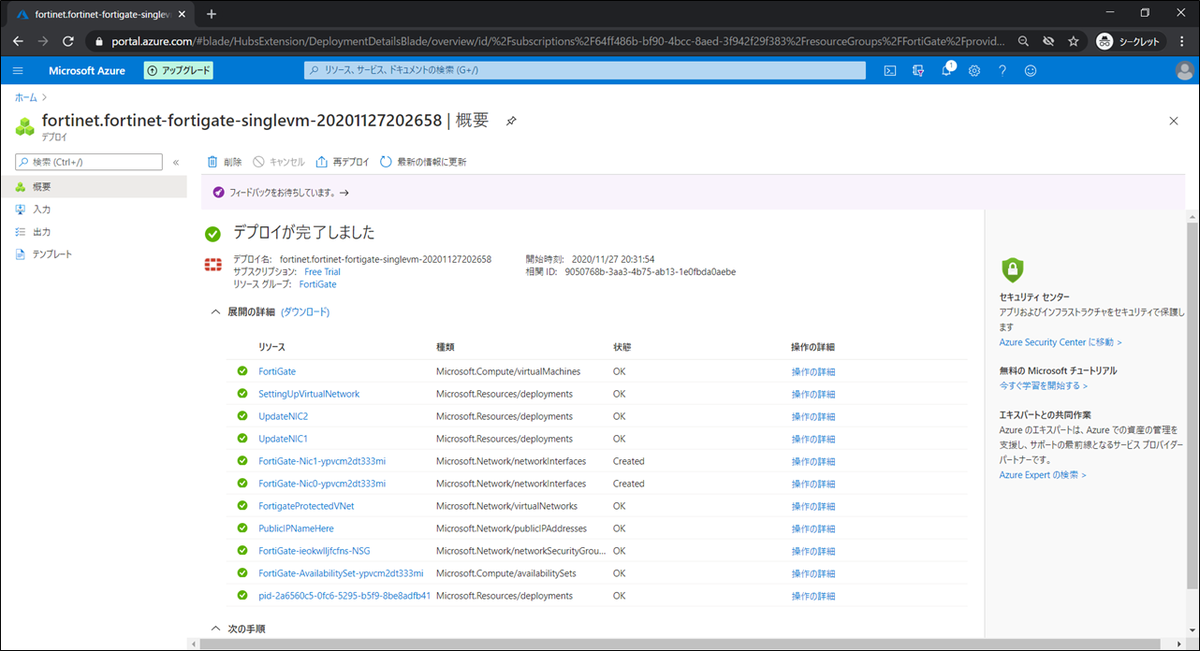Click the Azure Expert の検索 link
This screenshot has height=651, width=1200.
(1042, 475)
